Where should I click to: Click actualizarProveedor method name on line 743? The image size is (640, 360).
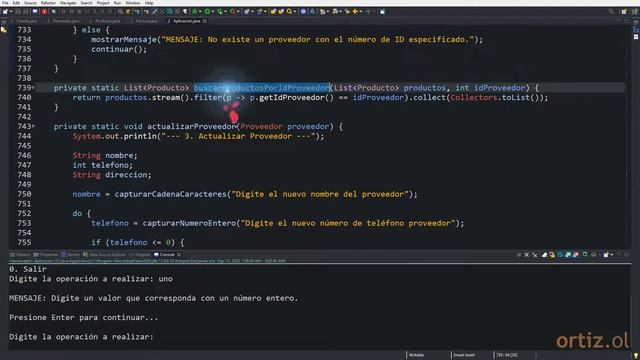(x=191, y=127)
